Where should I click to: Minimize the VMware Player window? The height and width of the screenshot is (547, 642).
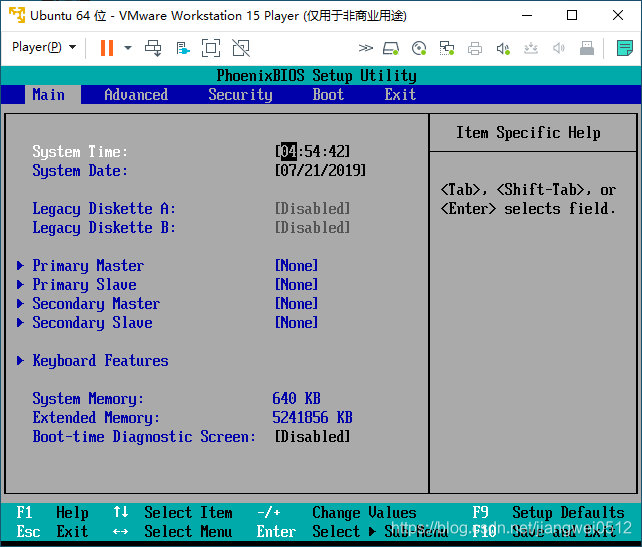[527, 16]
